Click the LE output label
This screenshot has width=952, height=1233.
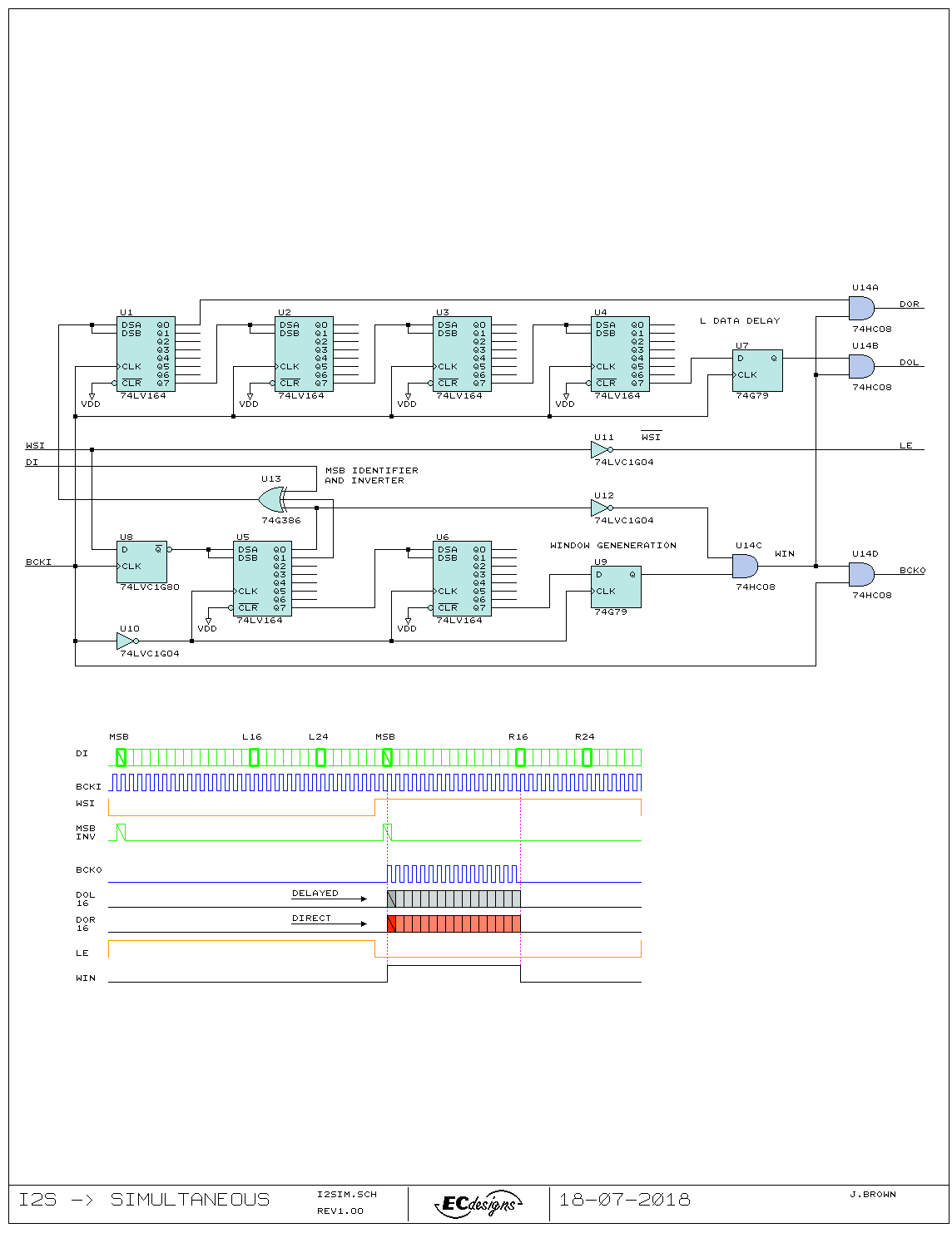pyautogui.click(x=906, y=445)
